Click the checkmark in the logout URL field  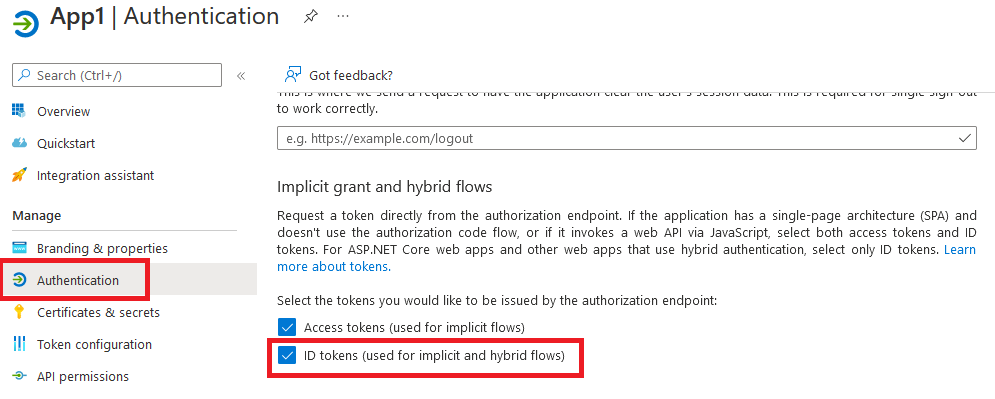tap(965, 138)
